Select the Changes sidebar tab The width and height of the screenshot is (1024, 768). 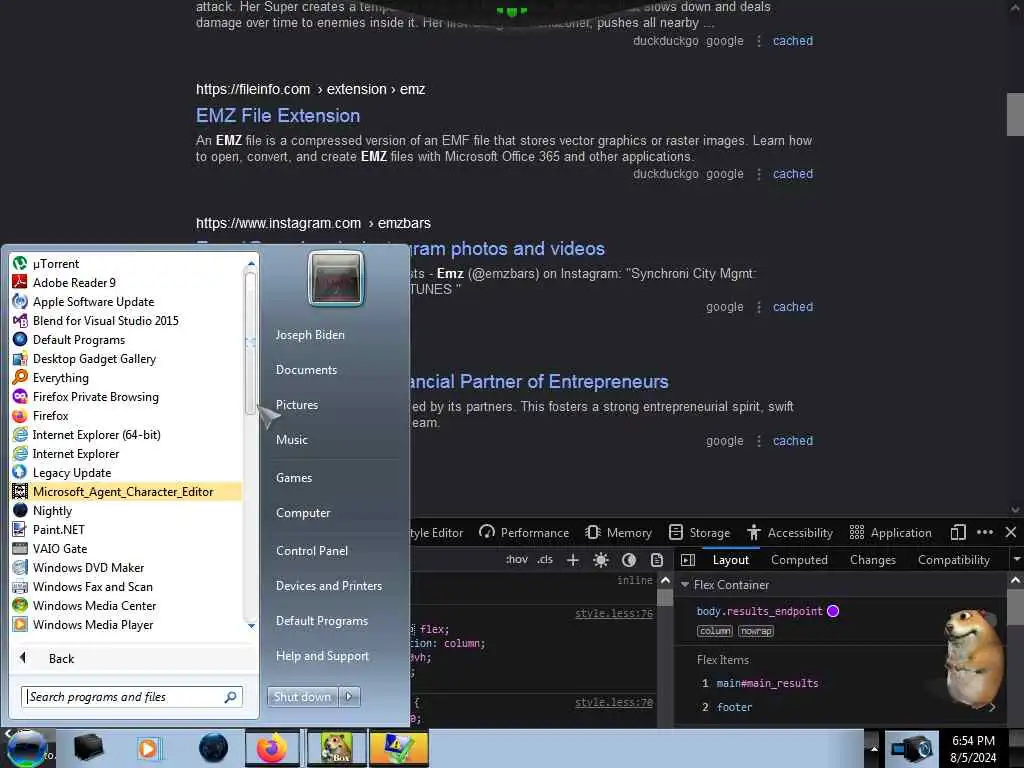872,560
